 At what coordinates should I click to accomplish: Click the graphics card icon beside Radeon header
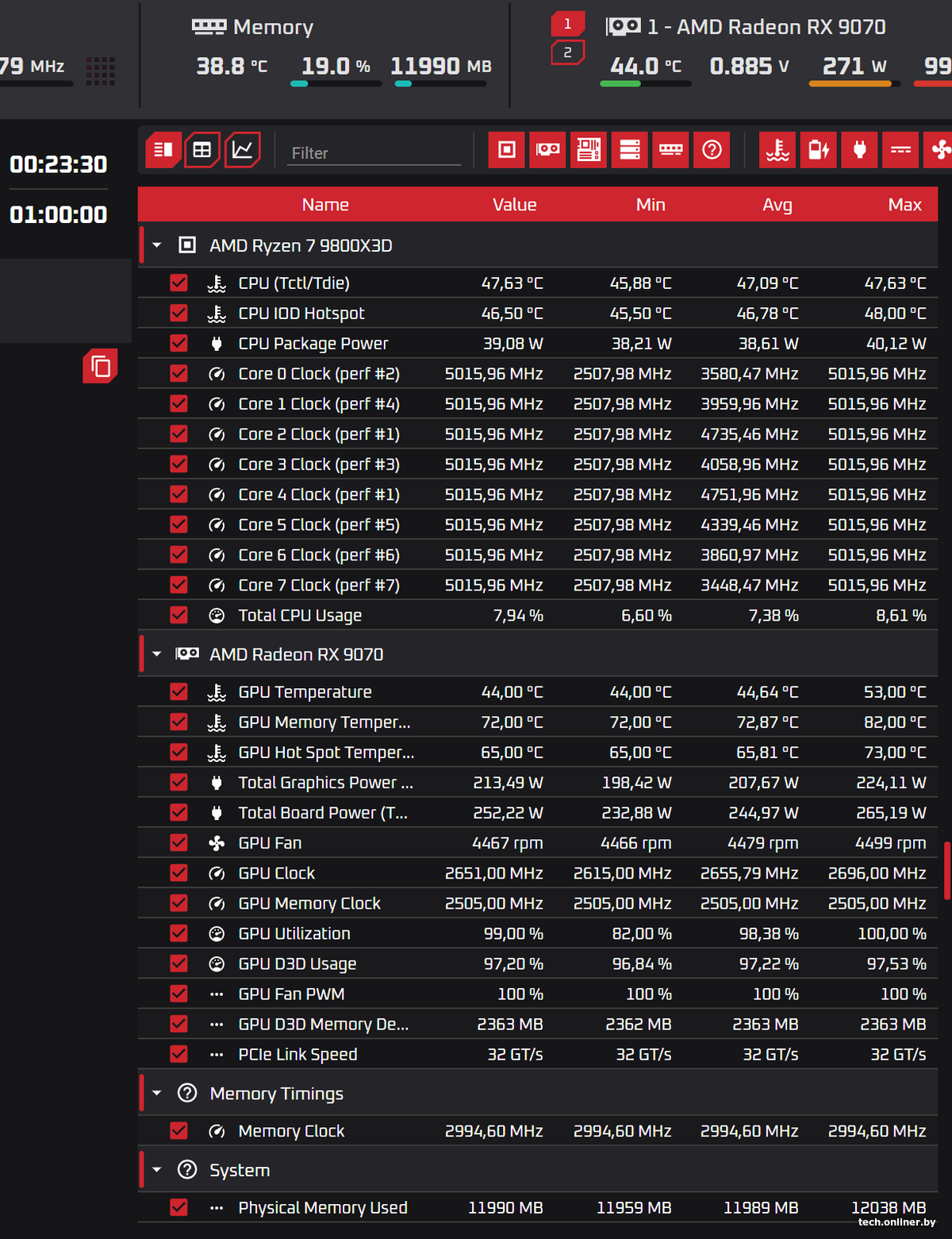tap(624, 26)
